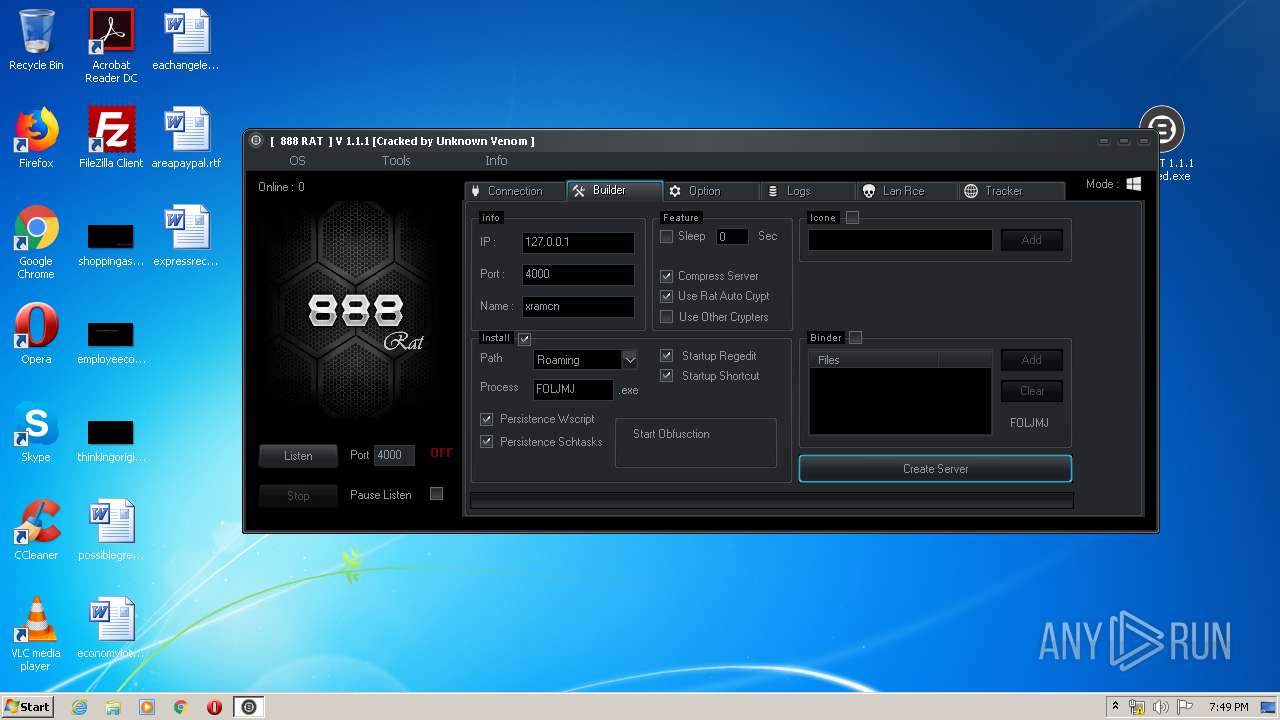Image resolution: width=1280 pixels, height=720 pixels.
Task: Click the Icone Add button
Action: 1032,240
